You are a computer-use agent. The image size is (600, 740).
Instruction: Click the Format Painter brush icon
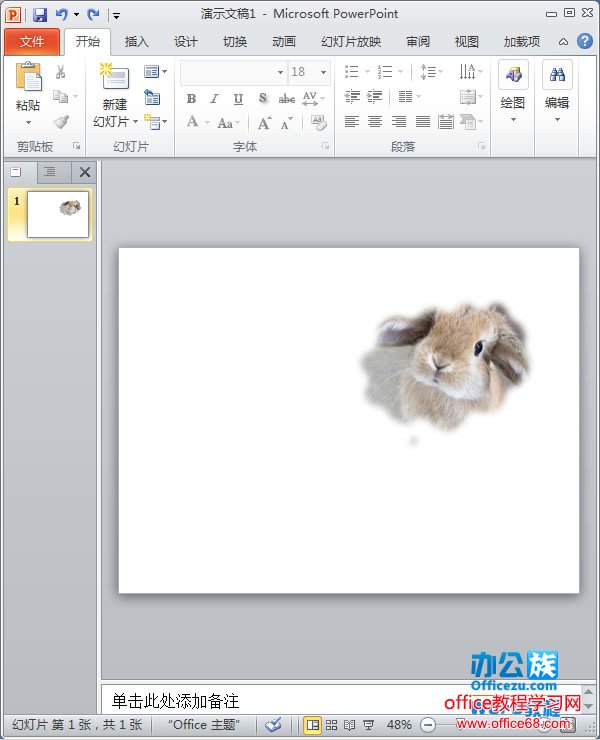(x=61, y=122)
